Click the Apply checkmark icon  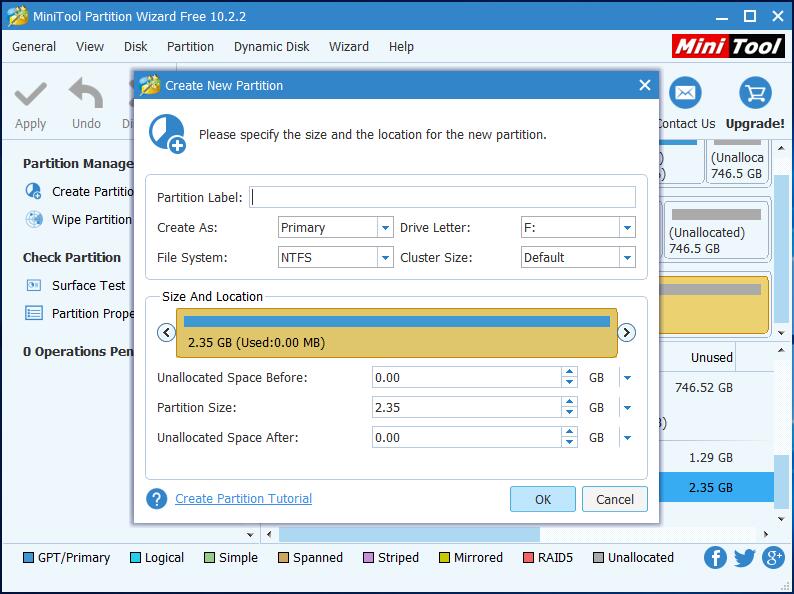pos(30,94)
